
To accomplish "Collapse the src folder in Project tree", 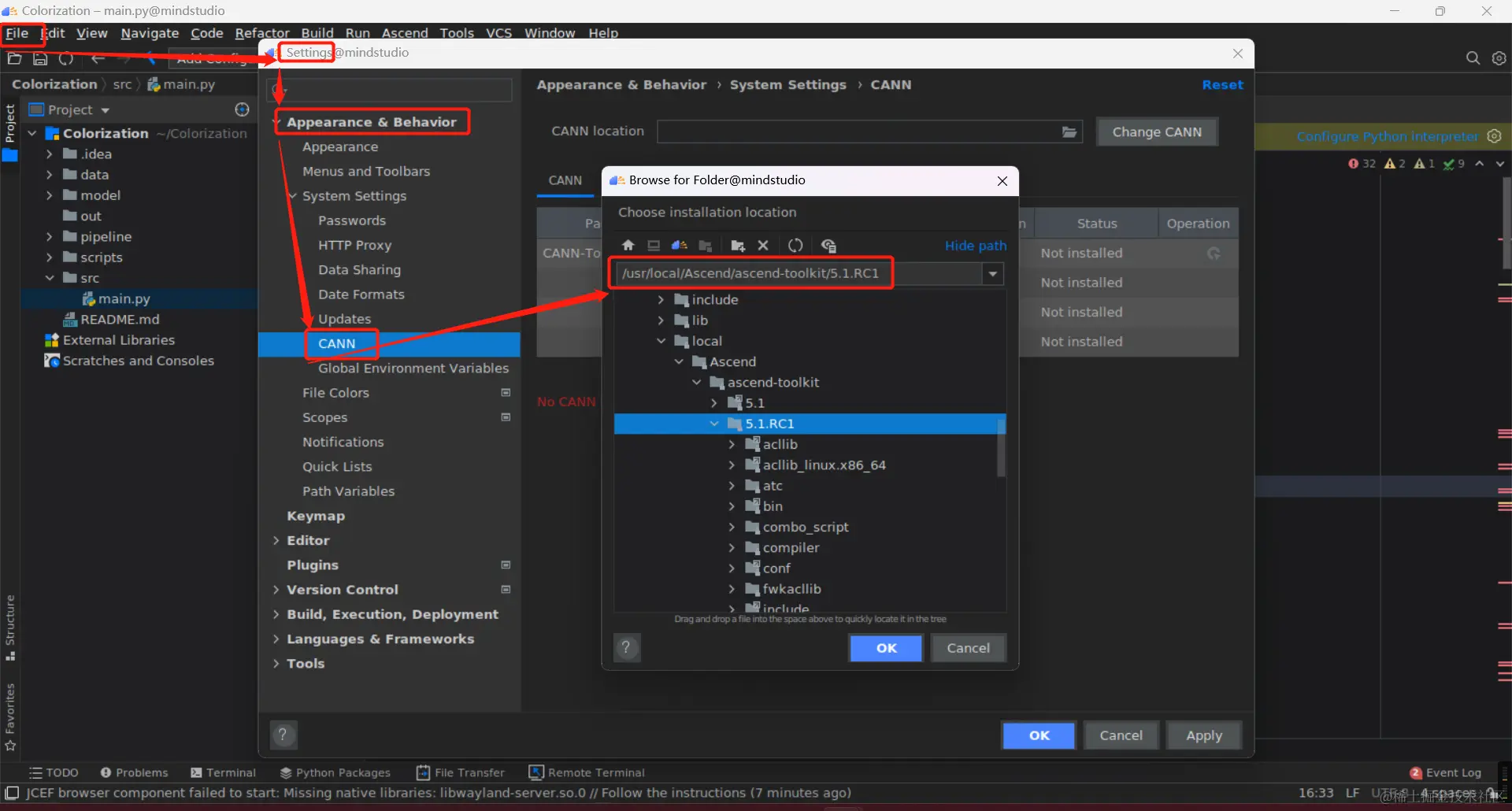I will [49, 278].
